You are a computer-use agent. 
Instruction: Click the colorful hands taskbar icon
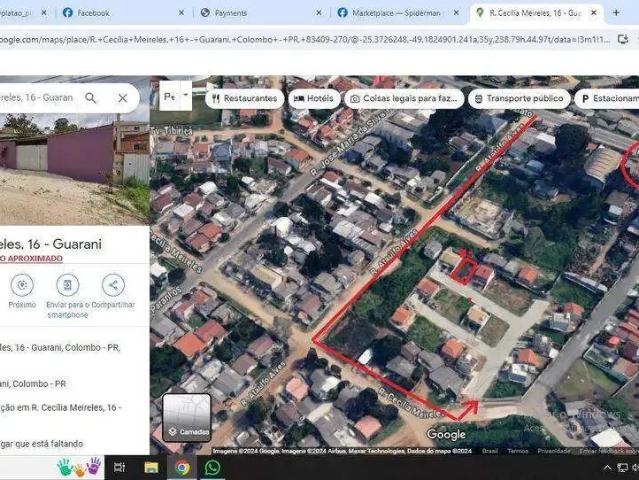[x=79, y=467]
